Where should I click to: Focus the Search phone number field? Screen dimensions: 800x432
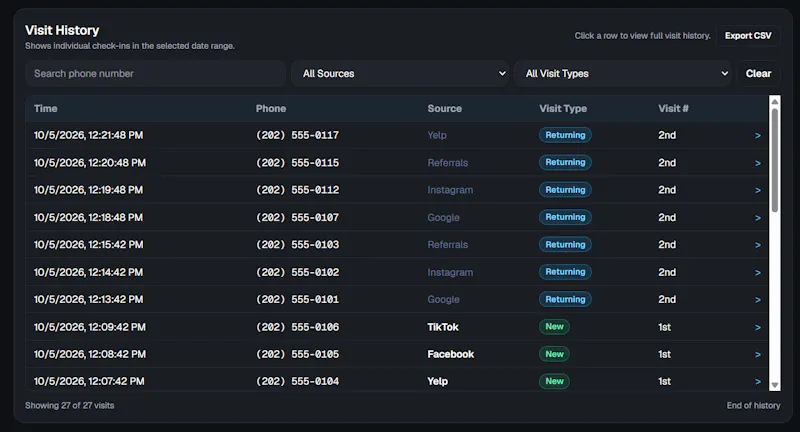pyautogui.click(x=155, y=73)
